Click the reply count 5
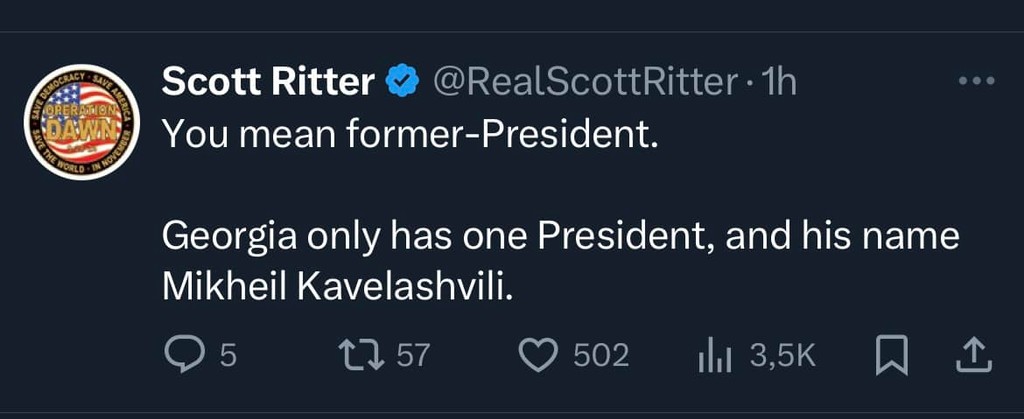Screen dimensions: 1024x419 coord(227,355)
